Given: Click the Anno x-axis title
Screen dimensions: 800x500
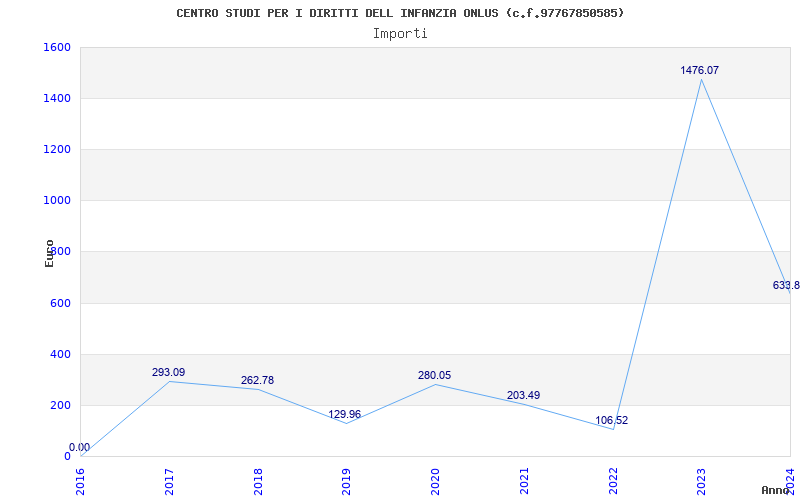Looking at the screenshot, I should (776, 490).
